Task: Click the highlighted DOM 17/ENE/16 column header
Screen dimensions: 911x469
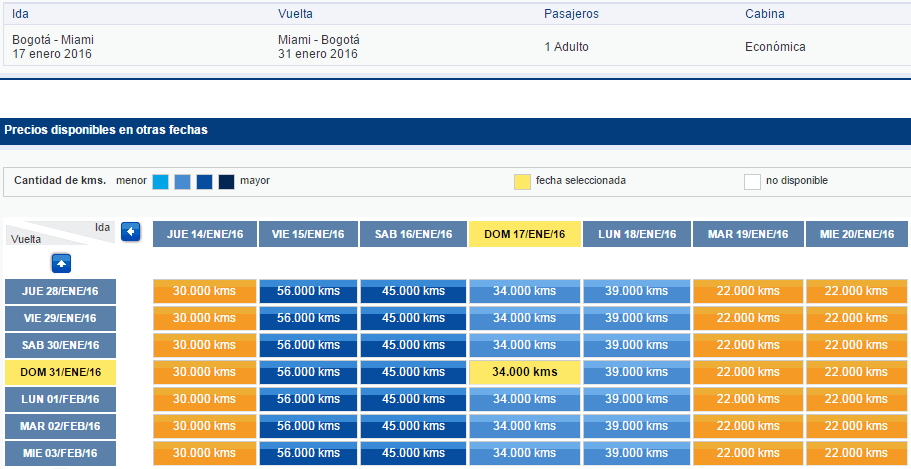Action: (x=525, y=234)
